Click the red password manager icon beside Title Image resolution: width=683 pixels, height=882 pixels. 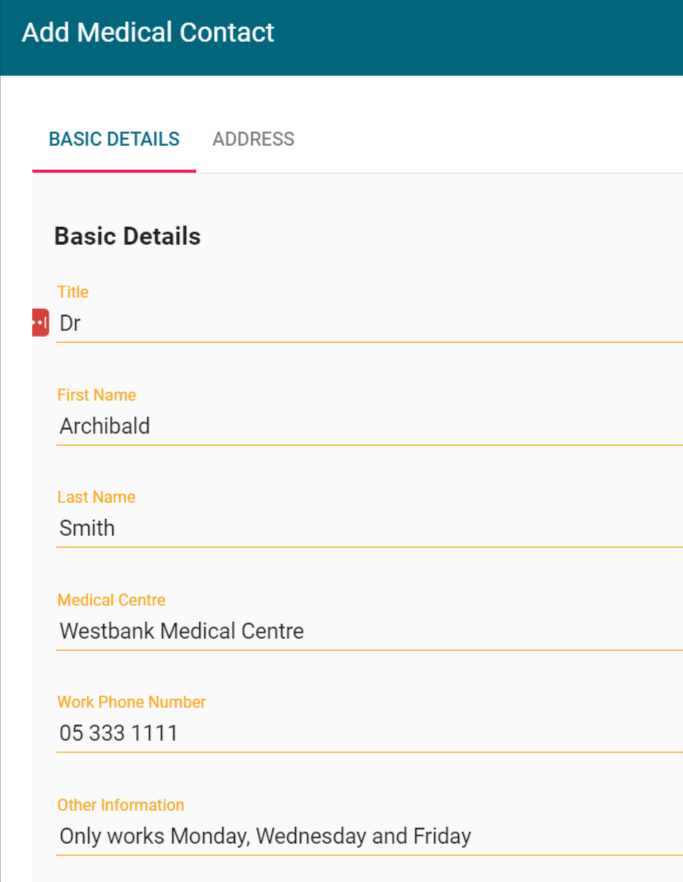point(40,323)
